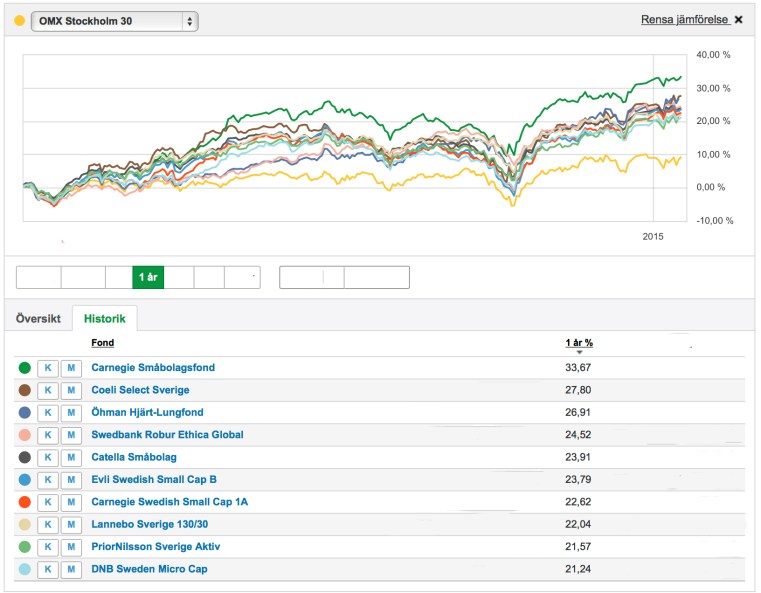Click K button for Öhman Hjärt-Lungfond
The width and height of the screenshot is (761, 593).
pos(47,412)
